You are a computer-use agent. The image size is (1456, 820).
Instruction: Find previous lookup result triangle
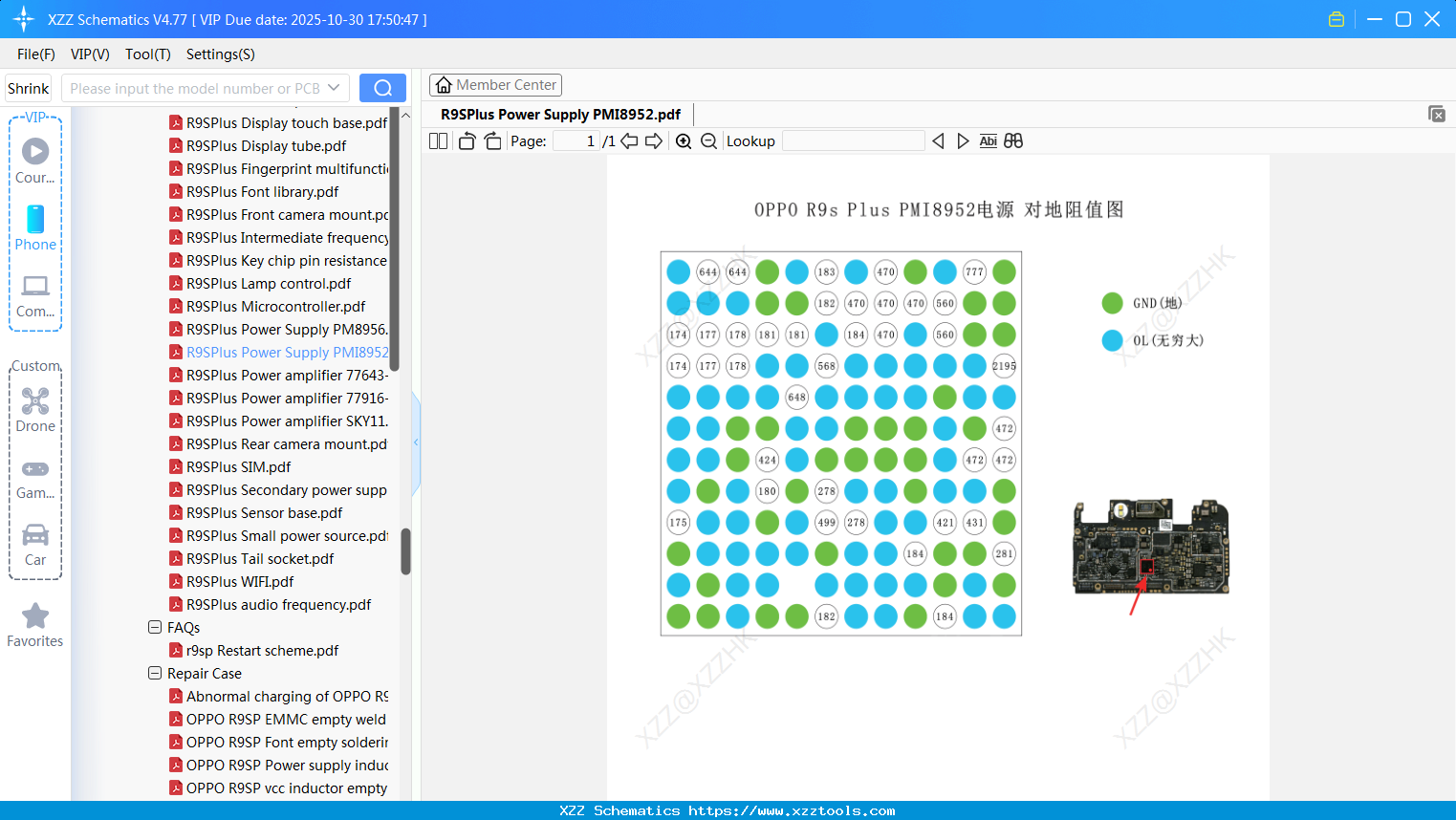(938, 140)
